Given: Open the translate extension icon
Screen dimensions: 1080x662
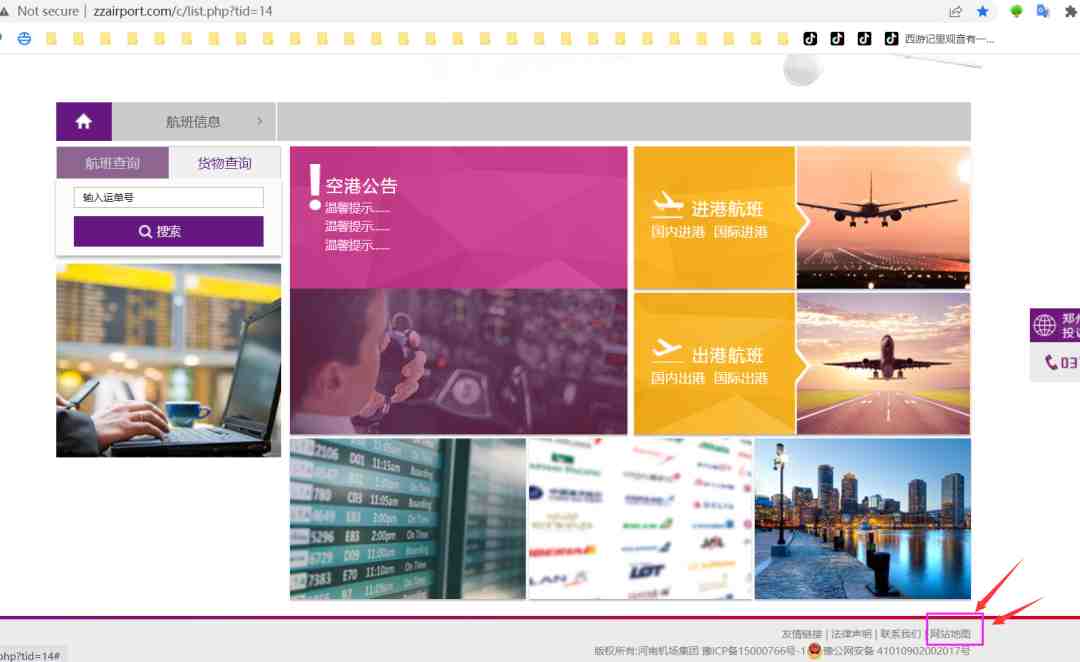Looking at the screenshot, I should click(x=1042, y=11).
